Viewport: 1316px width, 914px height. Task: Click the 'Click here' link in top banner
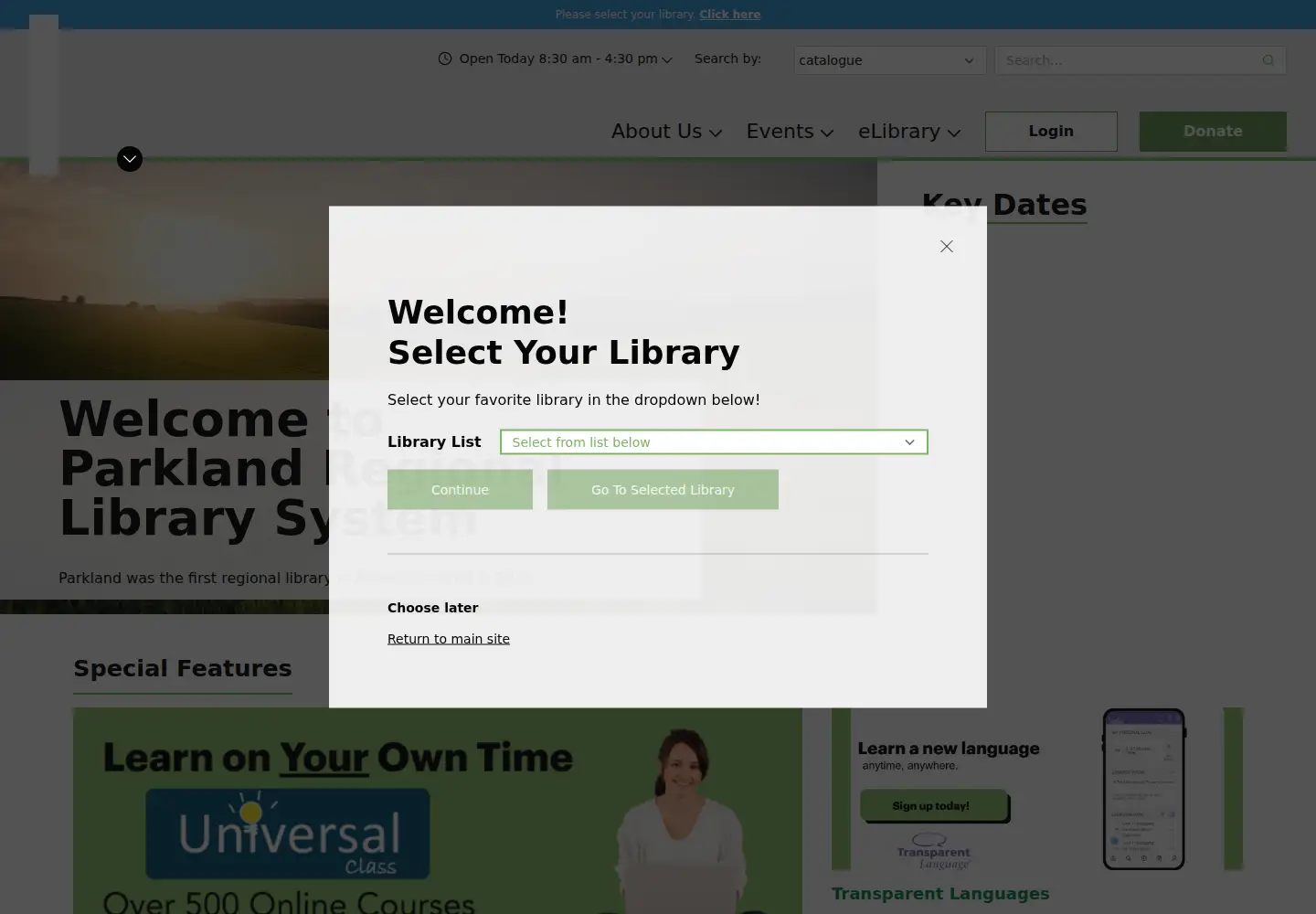click(730, 15)
